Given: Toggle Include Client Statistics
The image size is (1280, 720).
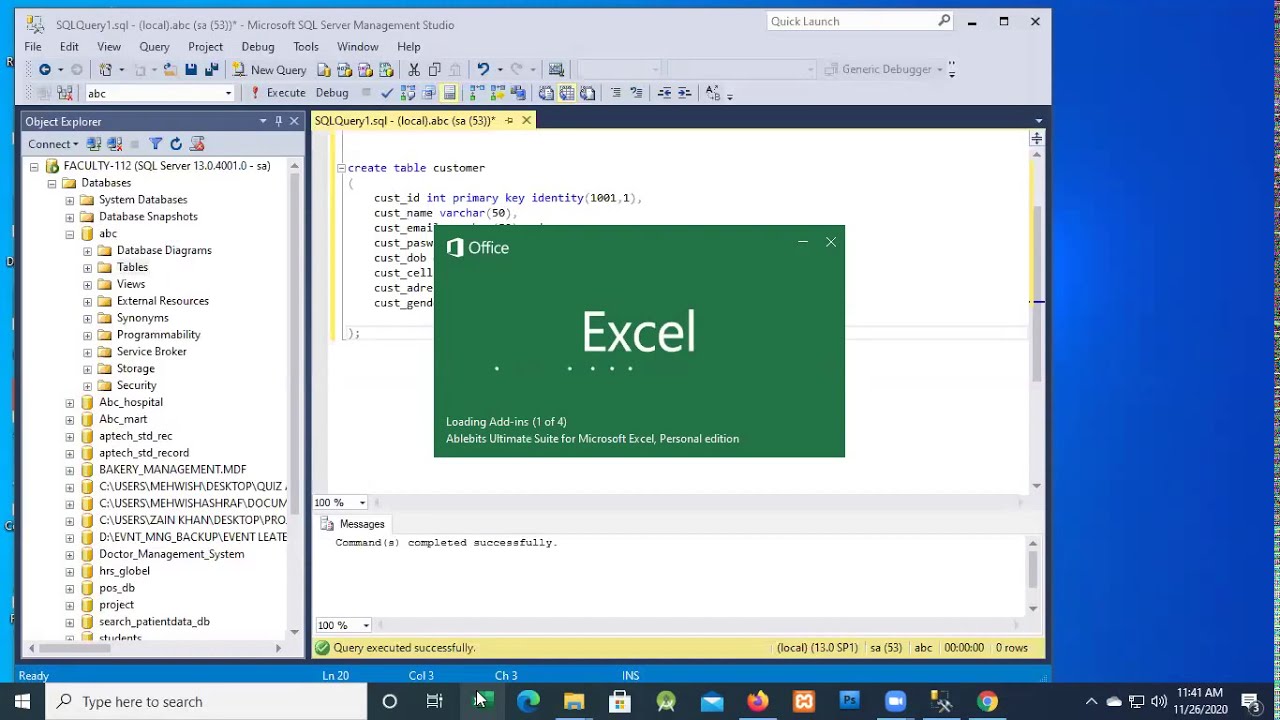Looking at the screenshot, I should pos(518,93).
